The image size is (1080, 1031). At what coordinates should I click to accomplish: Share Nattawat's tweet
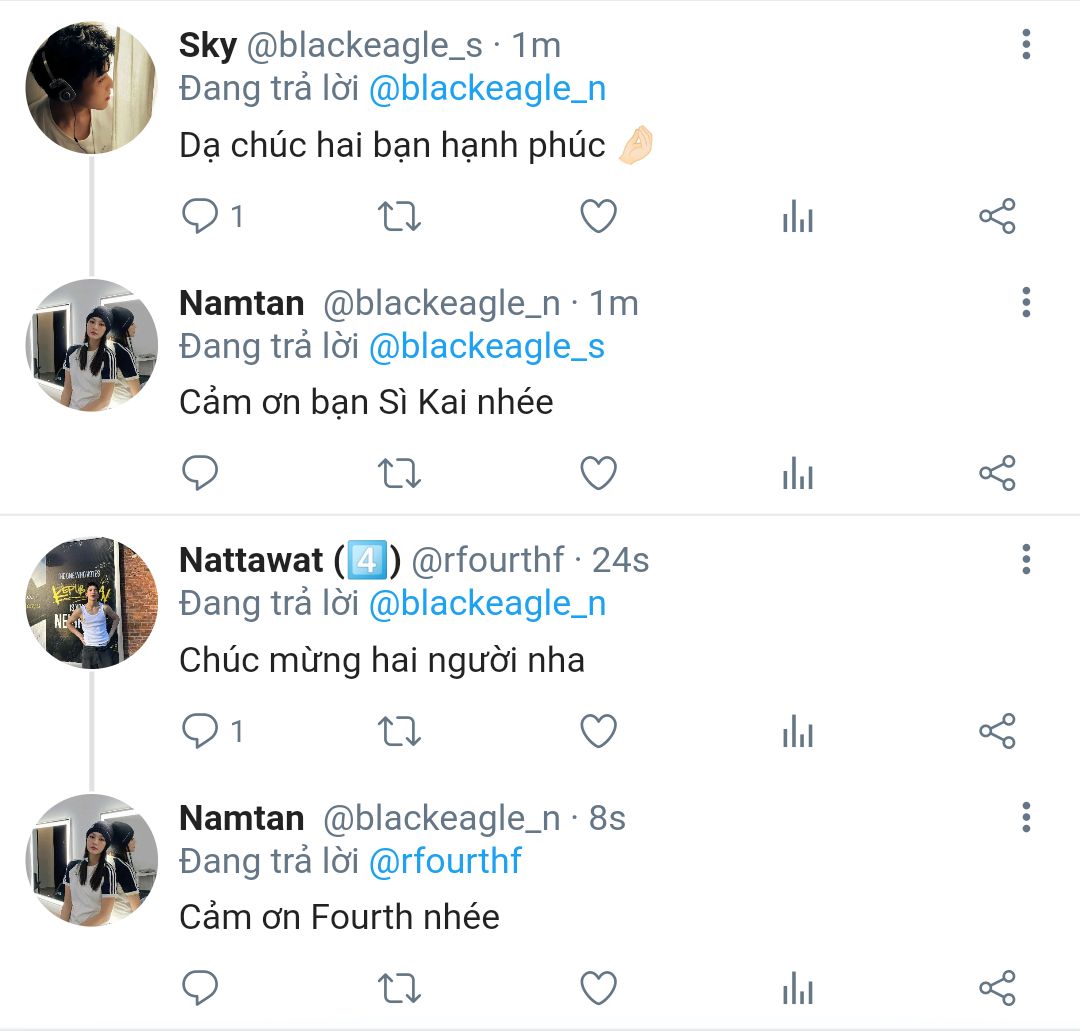(x=996, y=732)
